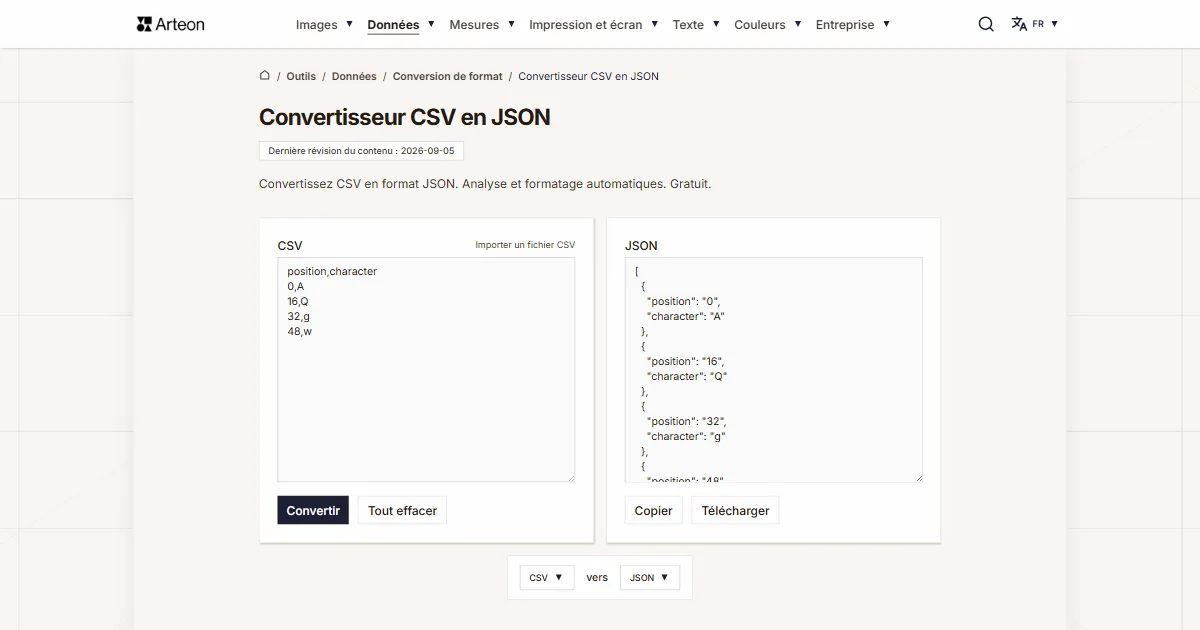The height and width of the screenshot is (630, 1200).
Task: Click the '16,Q' CSV line
Action: (x=298, y=301)
